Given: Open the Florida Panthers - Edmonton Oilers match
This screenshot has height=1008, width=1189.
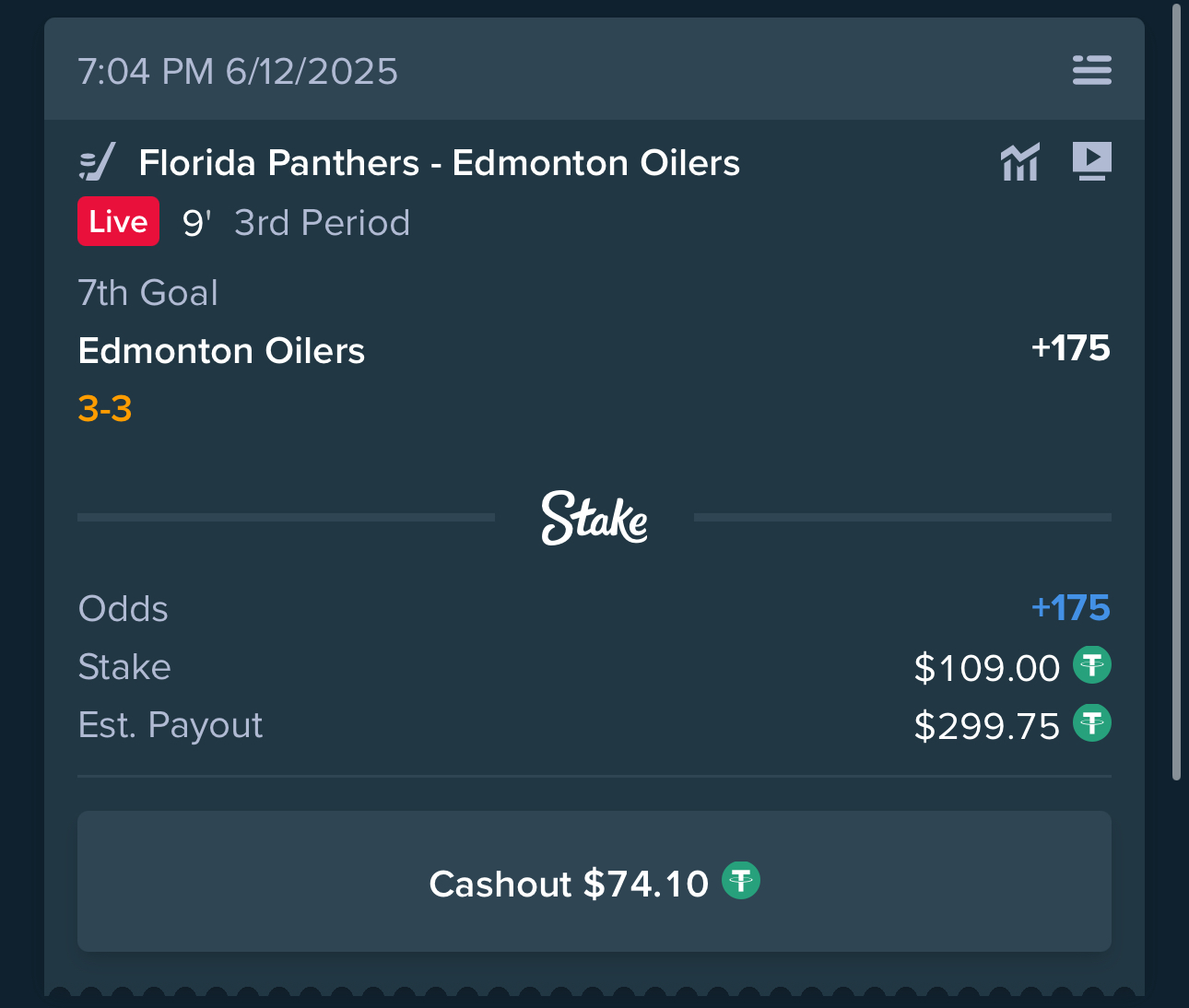Looking at the screenshot, I should tap(439, 163).
